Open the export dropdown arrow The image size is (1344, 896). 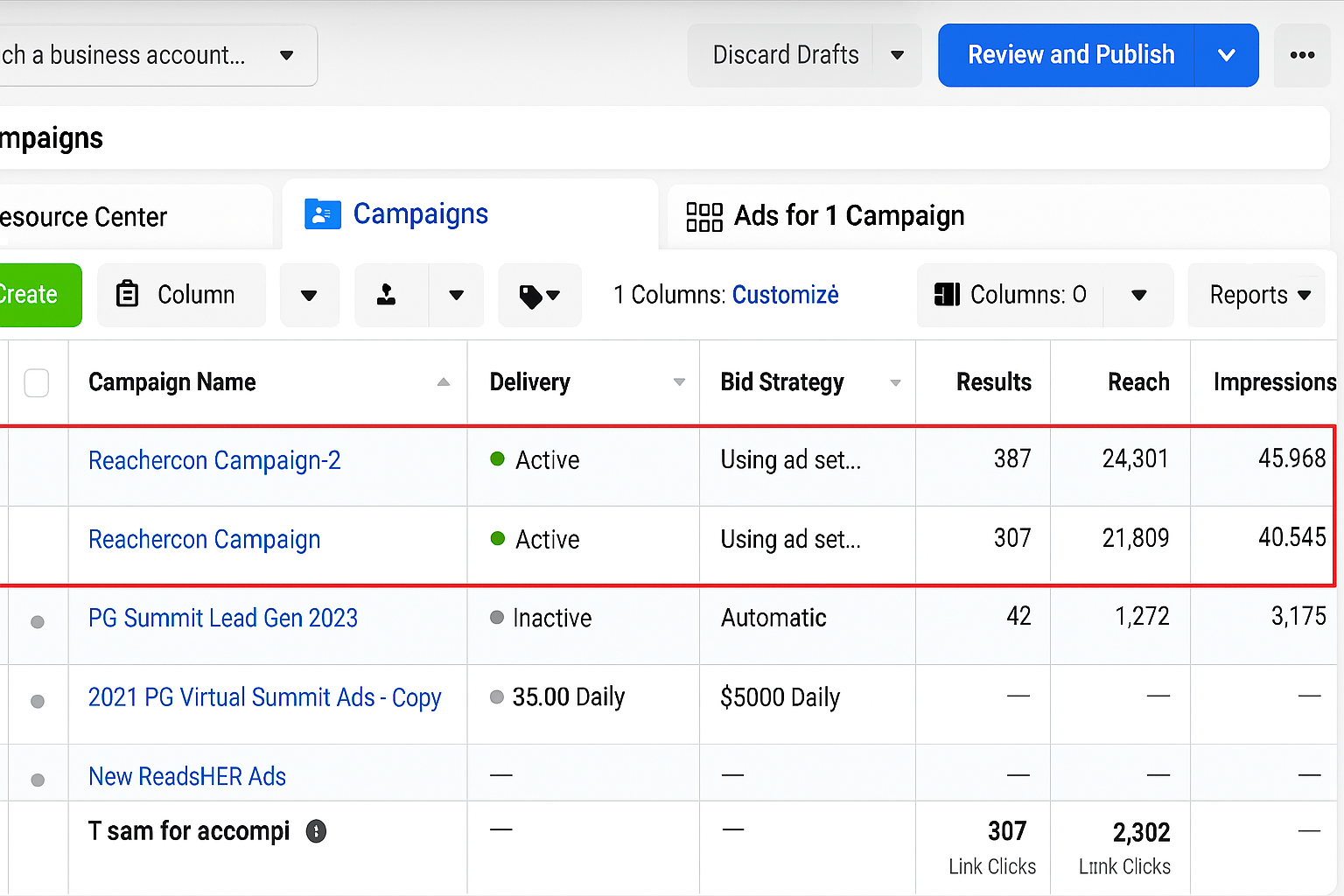tap(456, 295)
